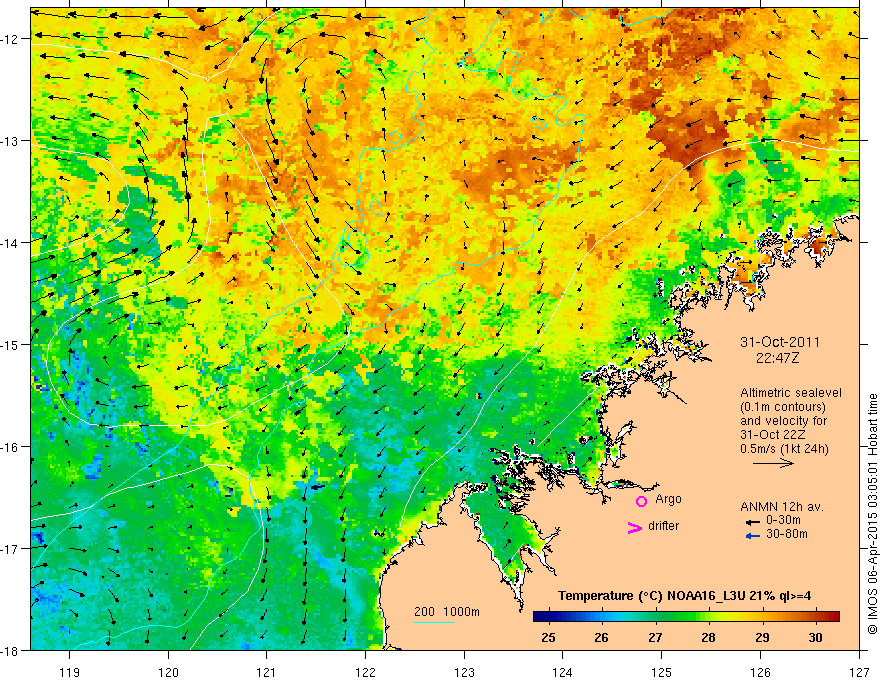Click the longitude label 123

point(464,672)
